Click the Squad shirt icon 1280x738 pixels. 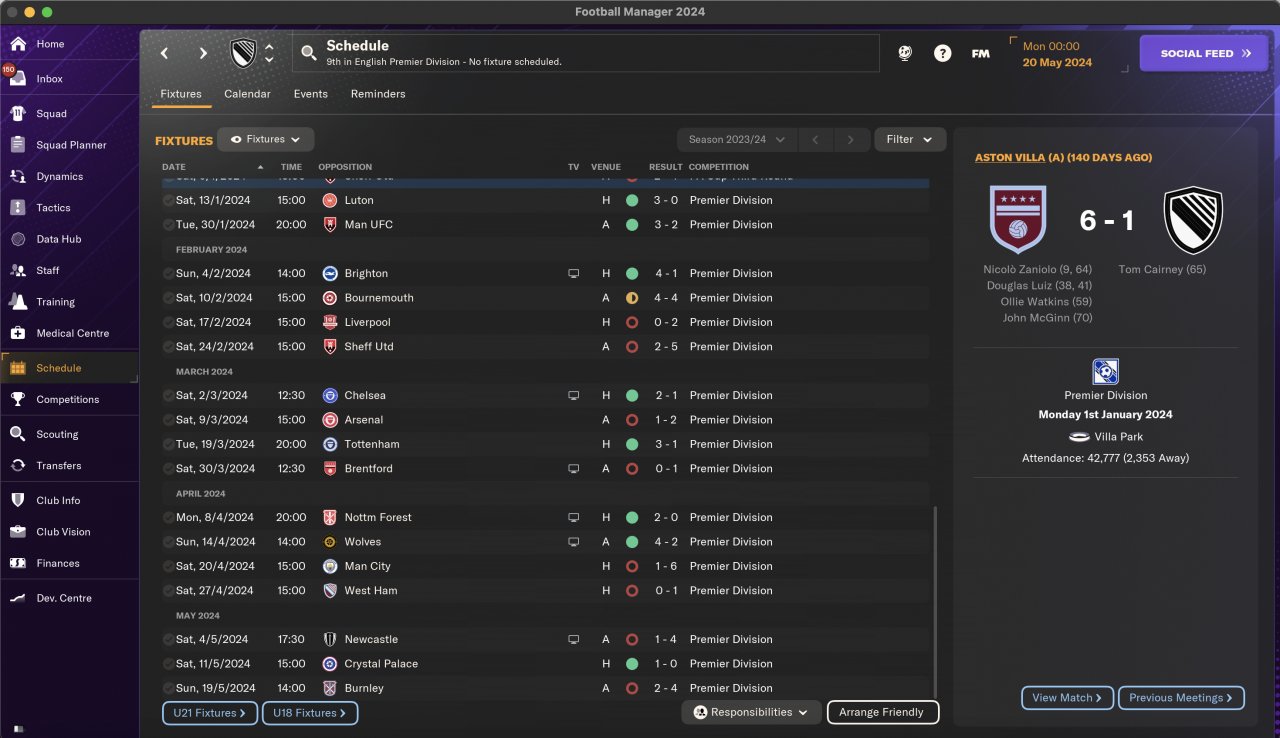click(x=18, y=114)
